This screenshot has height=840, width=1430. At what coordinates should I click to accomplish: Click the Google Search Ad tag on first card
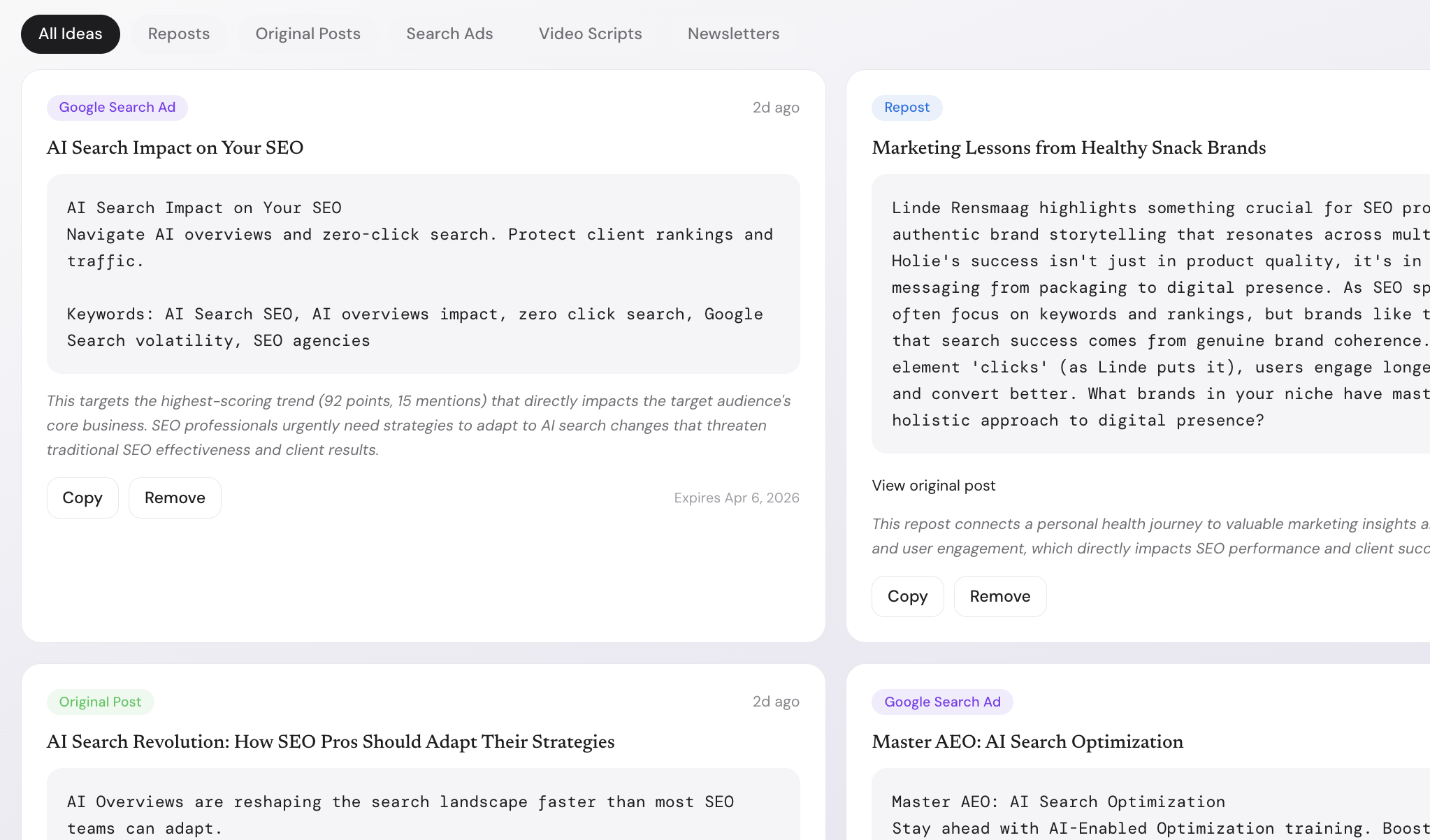pos(117,108)
